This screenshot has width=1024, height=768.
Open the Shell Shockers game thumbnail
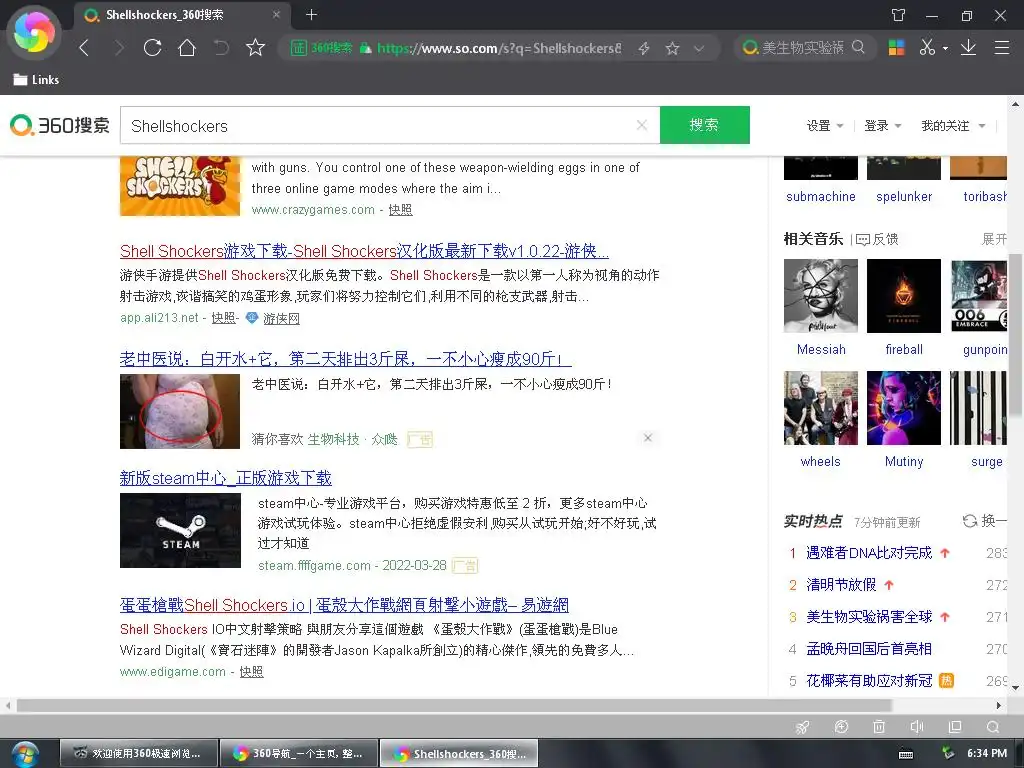tap(180, 186)
